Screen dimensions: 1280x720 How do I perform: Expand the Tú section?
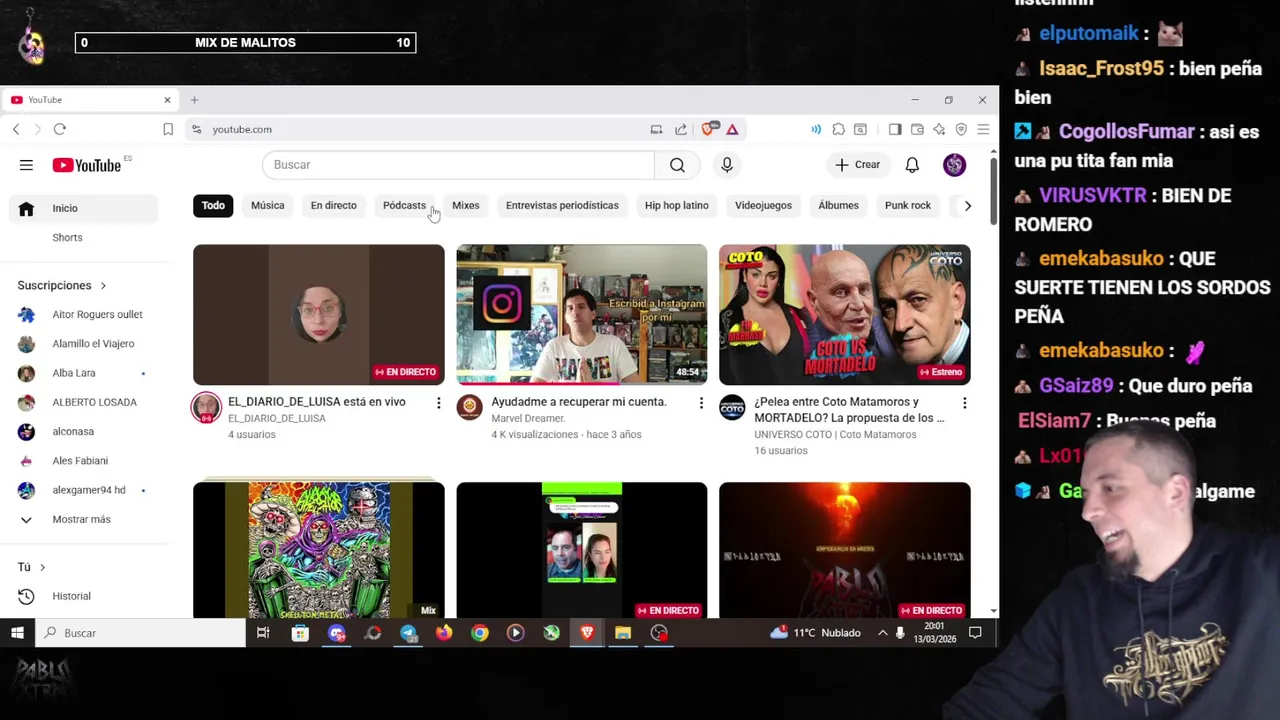coord(32,567)
